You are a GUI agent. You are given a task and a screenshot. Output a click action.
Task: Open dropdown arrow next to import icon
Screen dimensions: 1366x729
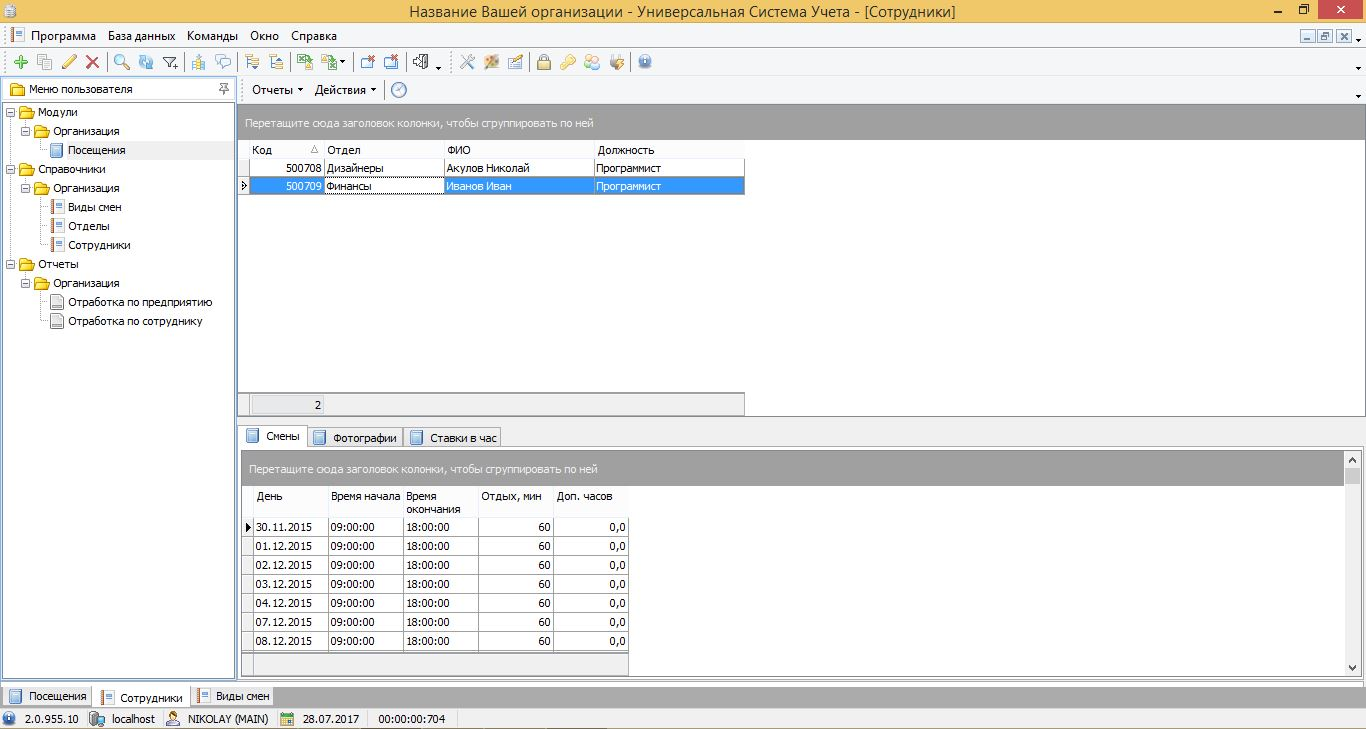(343, 62)
